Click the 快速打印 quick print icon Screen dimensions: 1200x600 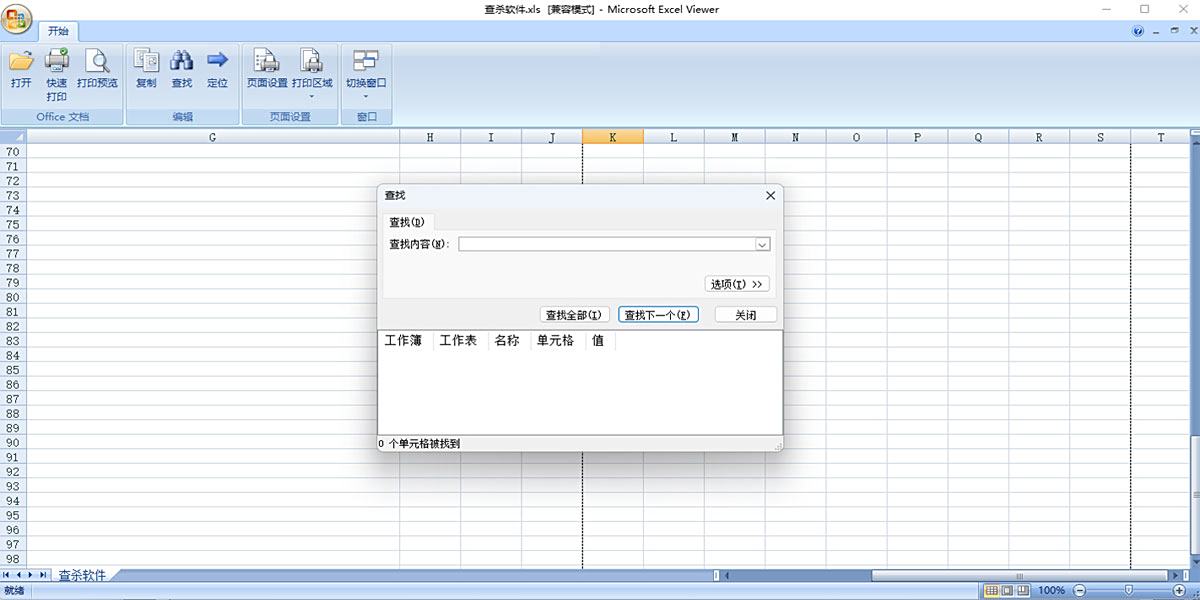tap(57, 62)
